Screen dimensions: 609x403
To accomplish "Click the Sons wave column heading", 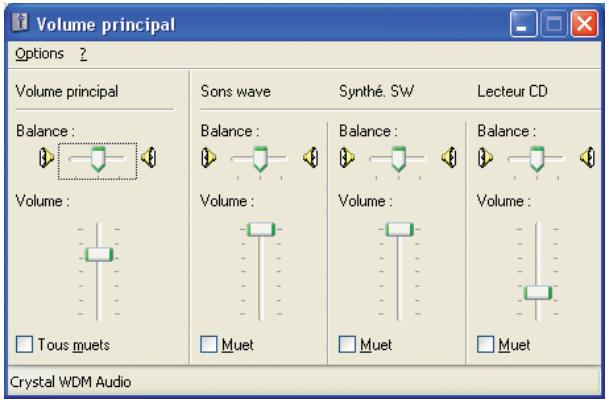I will click(x=236, y=92).
